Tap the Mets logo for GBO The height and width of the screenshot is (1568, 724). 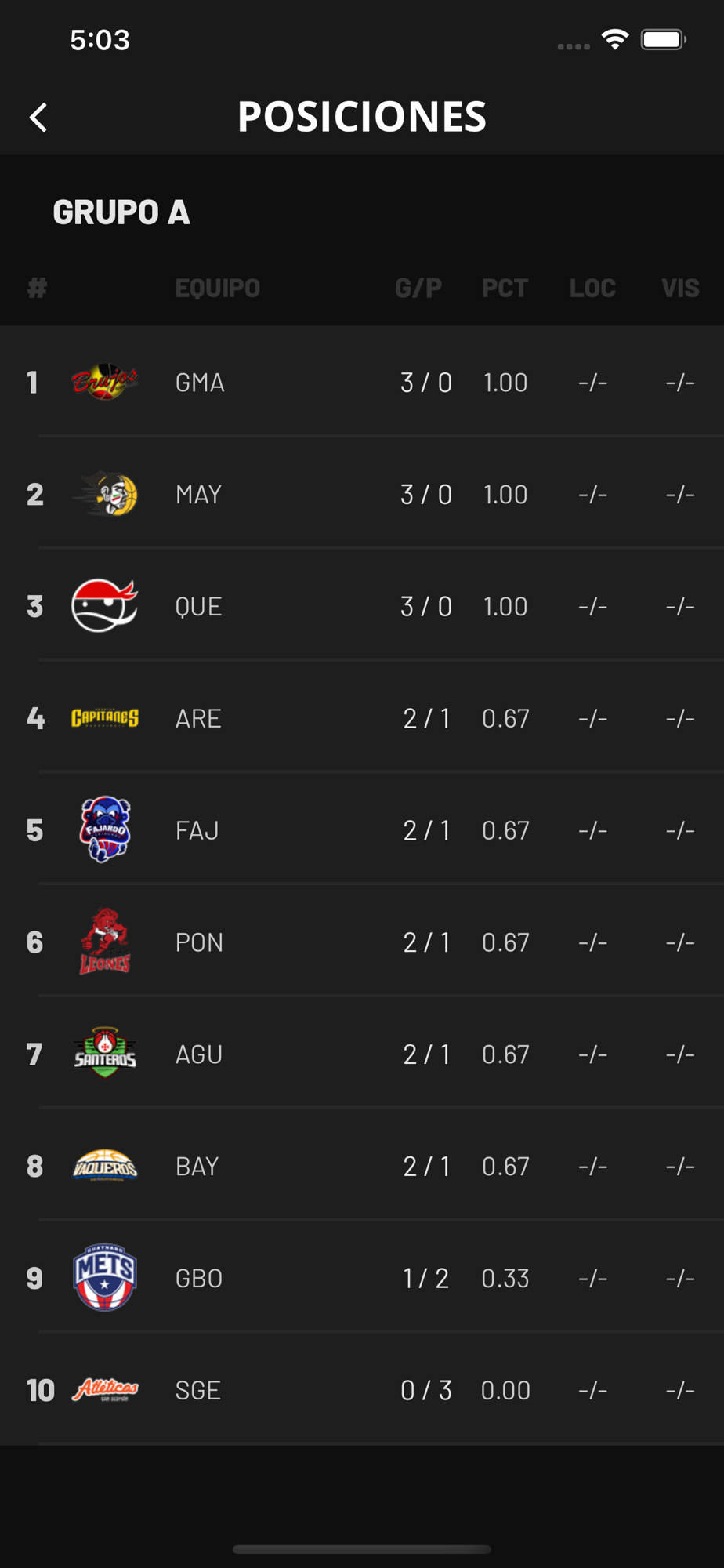click(104, 1277)
